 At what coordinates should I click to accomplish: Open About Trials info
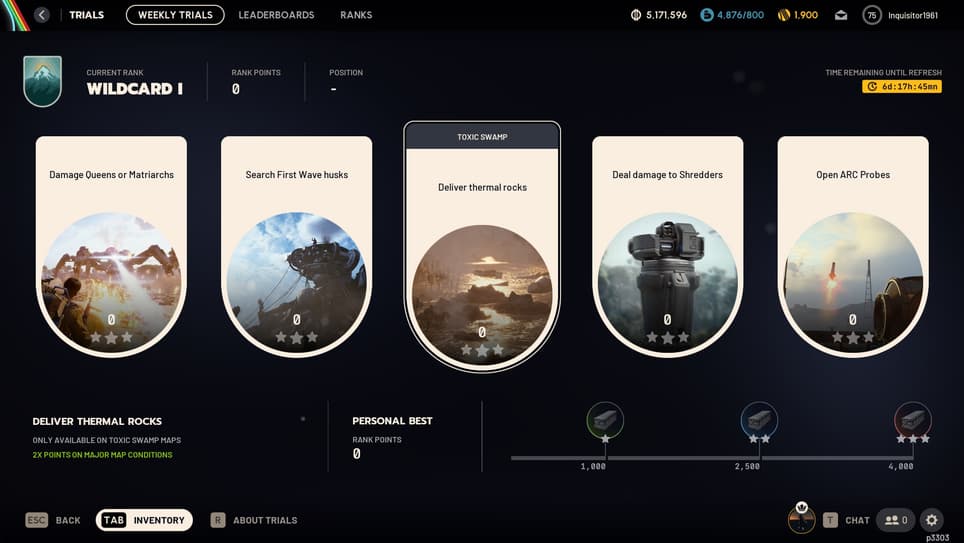tap(254, 520)
